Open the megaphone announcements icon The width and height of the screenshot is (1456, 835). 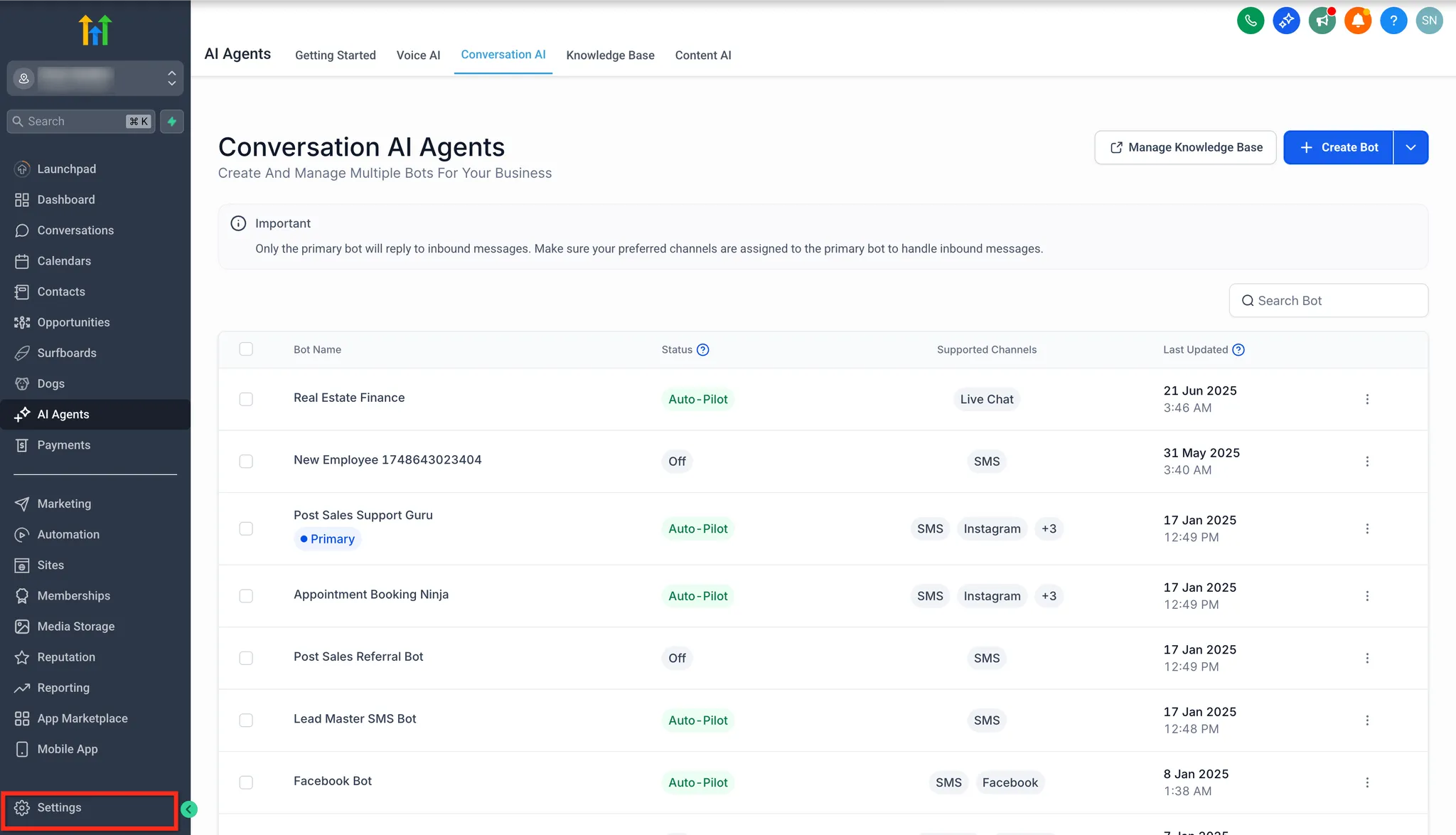1322,21
